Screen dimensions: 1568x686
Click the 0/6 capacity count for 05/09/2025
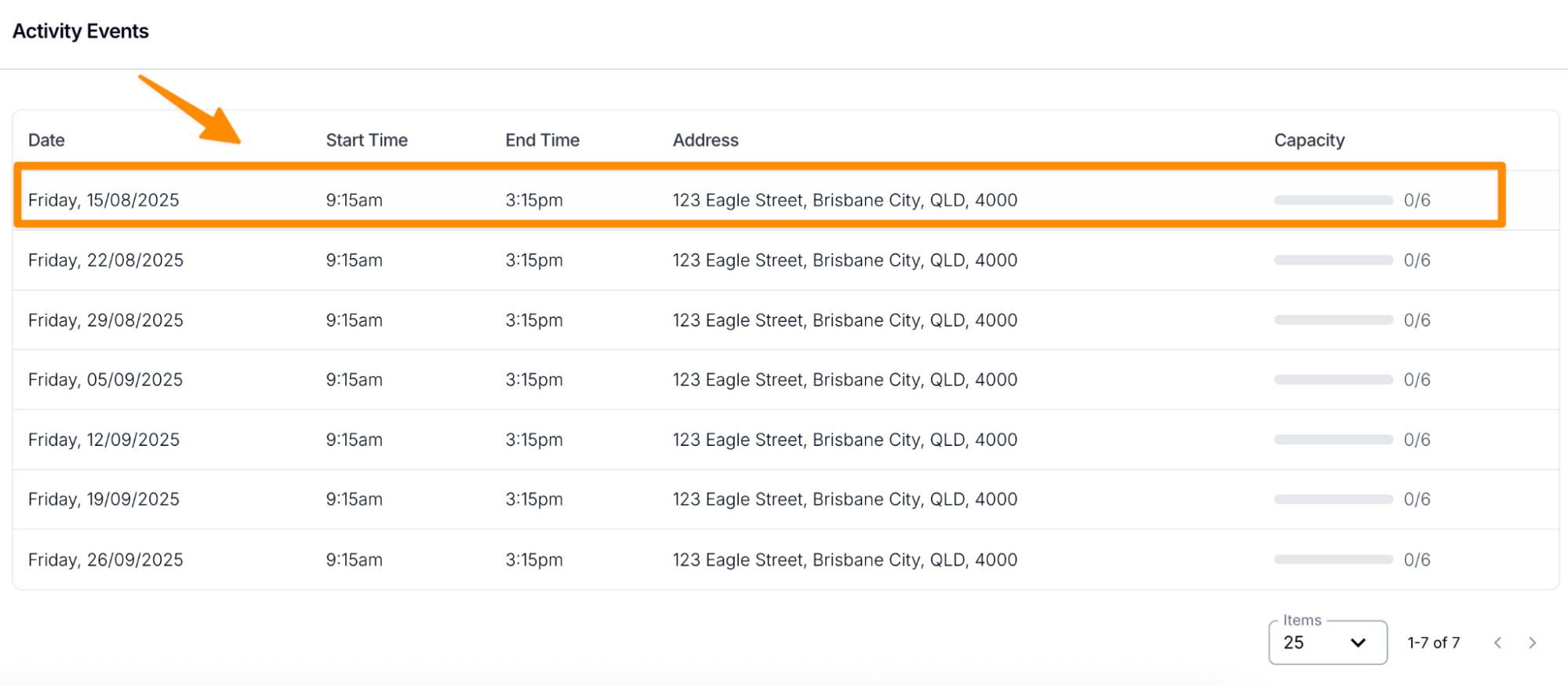pos(1417,380)
